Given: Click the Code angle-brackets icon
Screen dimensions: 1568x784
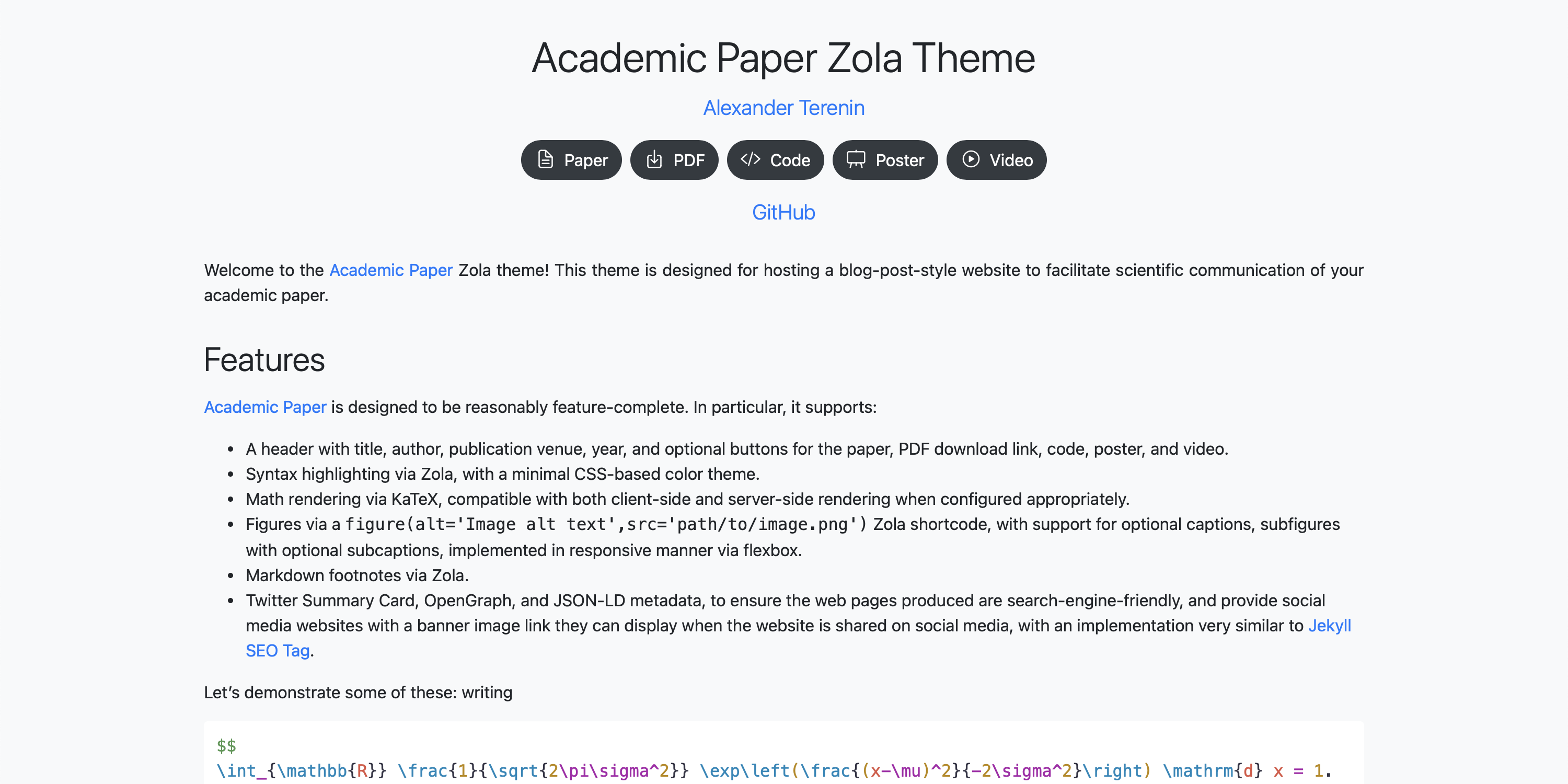Looking at the screenshot, I should pyautogui.click(x=751, y=159).
